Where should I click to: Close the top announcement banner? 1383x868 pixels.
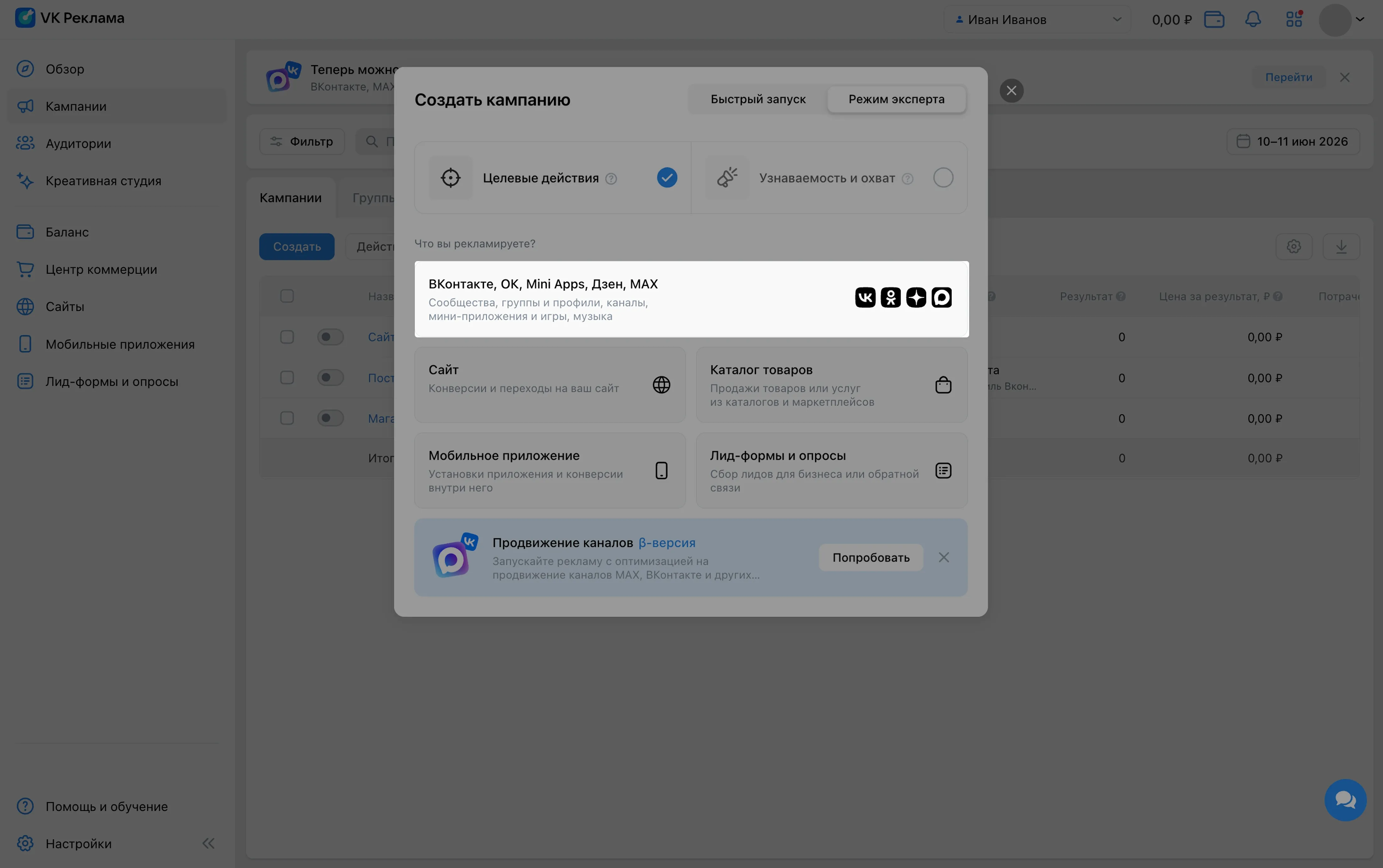1344,77
